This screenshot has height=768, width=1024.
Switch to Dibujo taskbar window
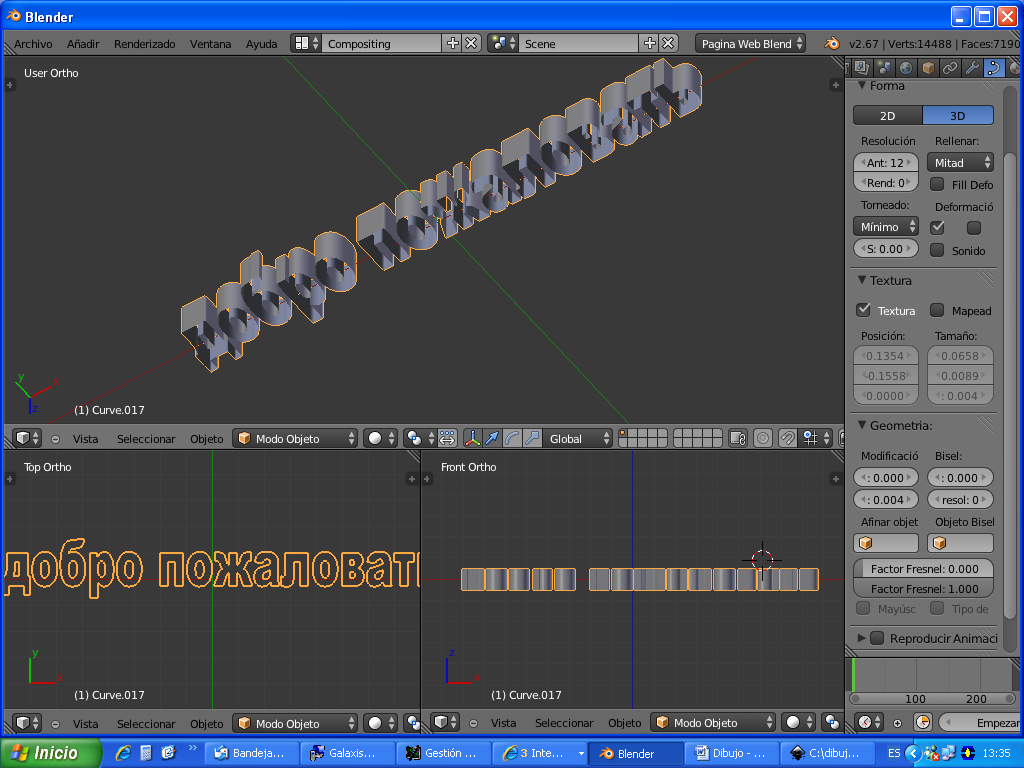[731, 753]
